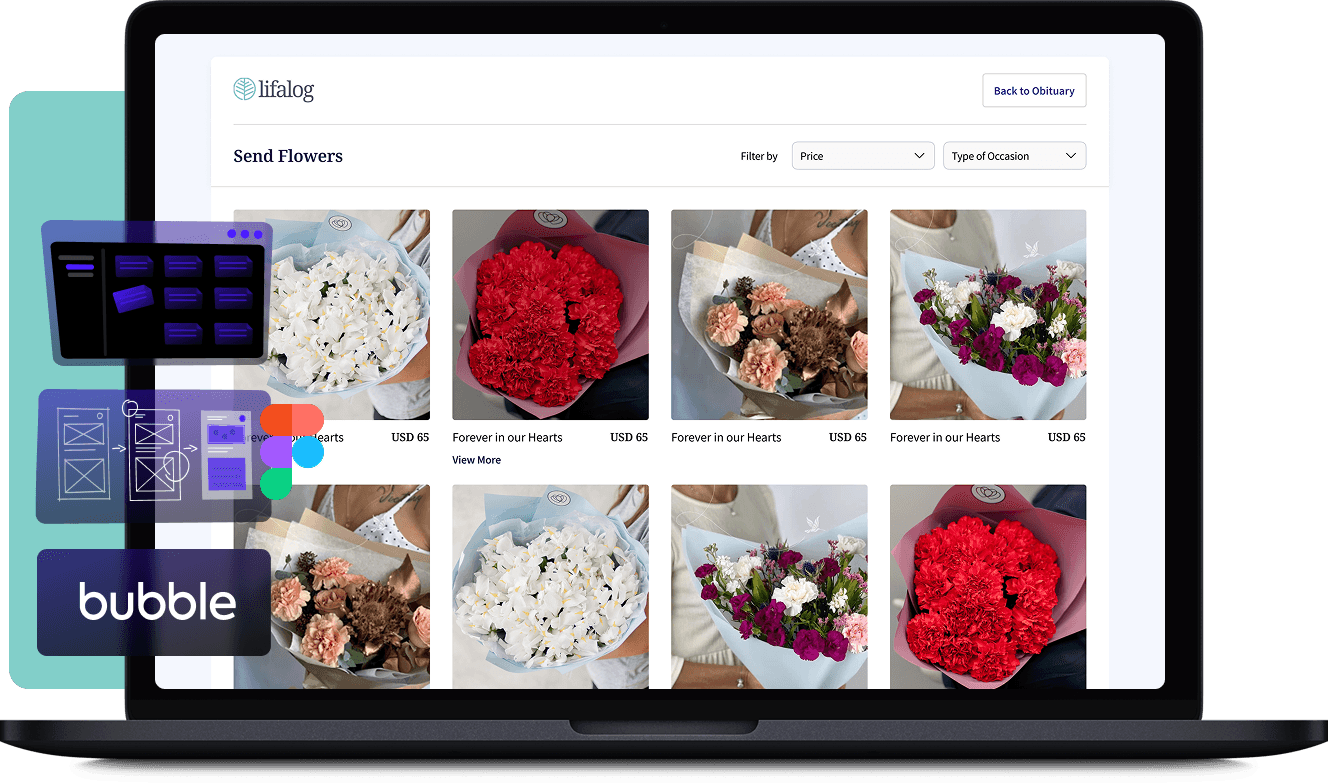Choose the peach and brown bouquet in top row
1328x783 pixels.
click(x=769, y=314)
